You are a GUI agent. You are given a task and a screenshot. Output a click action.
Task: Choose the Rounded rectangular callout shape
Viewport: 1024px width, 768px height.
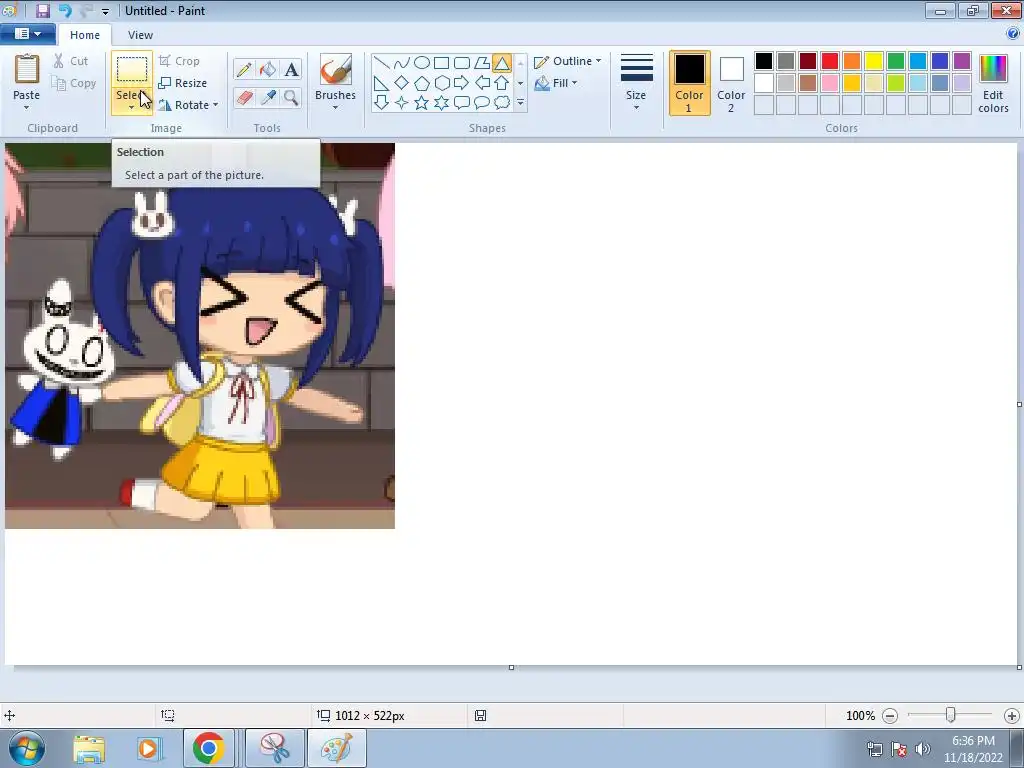(462, 103)
